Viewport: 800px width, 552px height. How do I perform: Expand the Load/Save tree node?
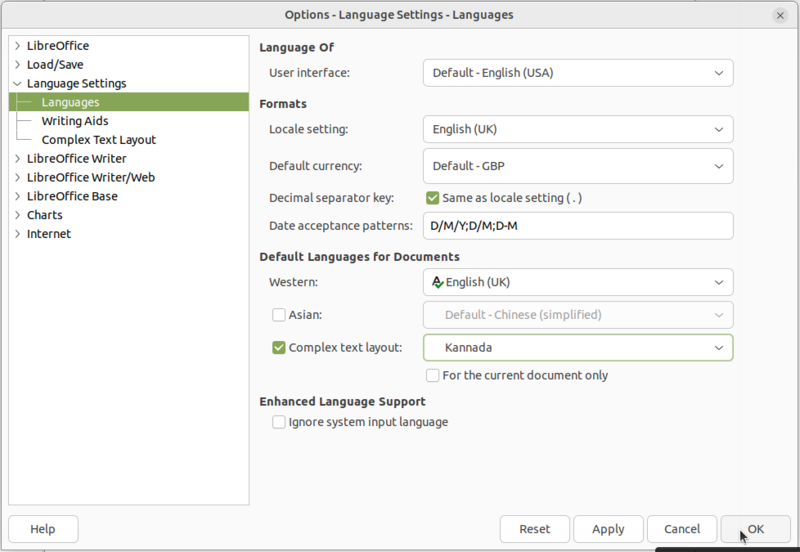[17, 65]
